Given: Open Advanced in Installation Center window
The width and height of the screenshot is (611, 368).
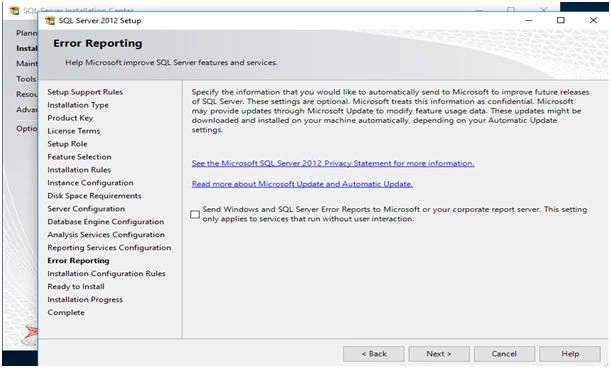Looking at the screenshot, I should [26, 110].
